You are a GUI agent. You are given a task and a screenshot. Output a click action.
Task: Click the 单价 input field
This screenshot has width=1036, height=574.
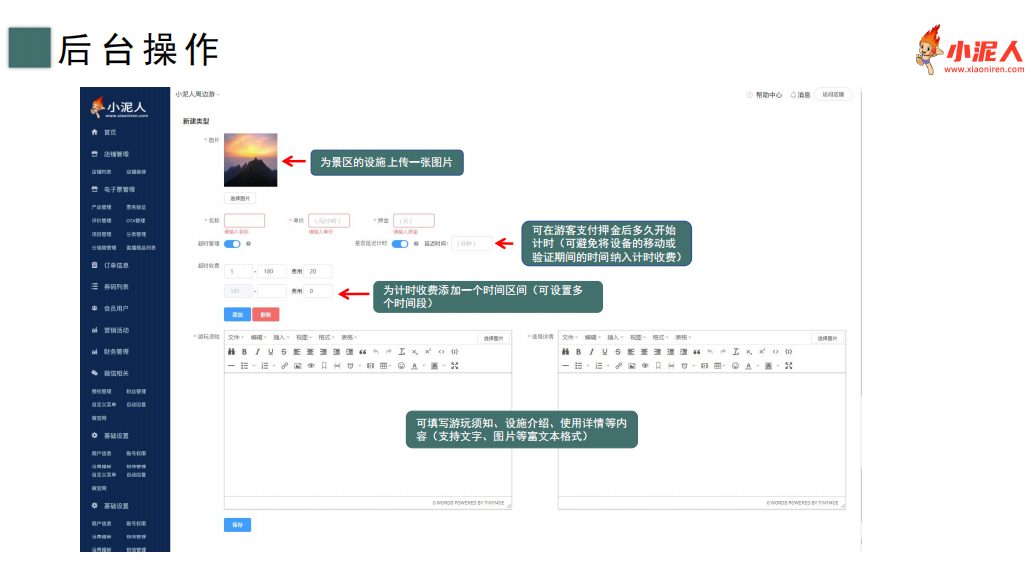pos(328,221)
